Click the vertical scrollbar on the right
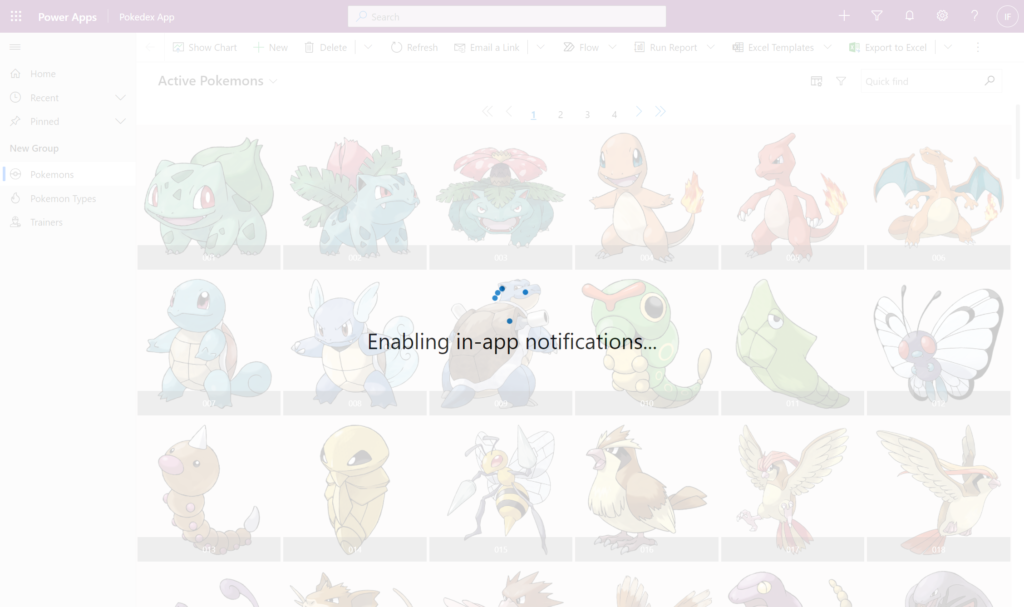Screen dimensions: 1024x607 point(1017,142)
